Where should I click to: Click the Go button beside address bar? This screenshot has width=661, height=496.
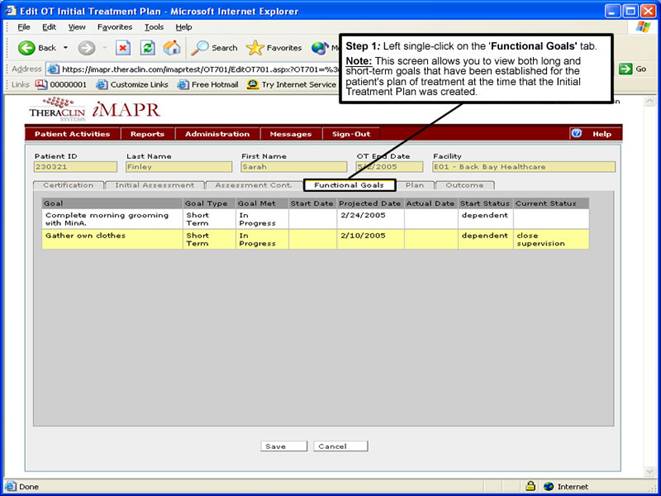point(633,68)
